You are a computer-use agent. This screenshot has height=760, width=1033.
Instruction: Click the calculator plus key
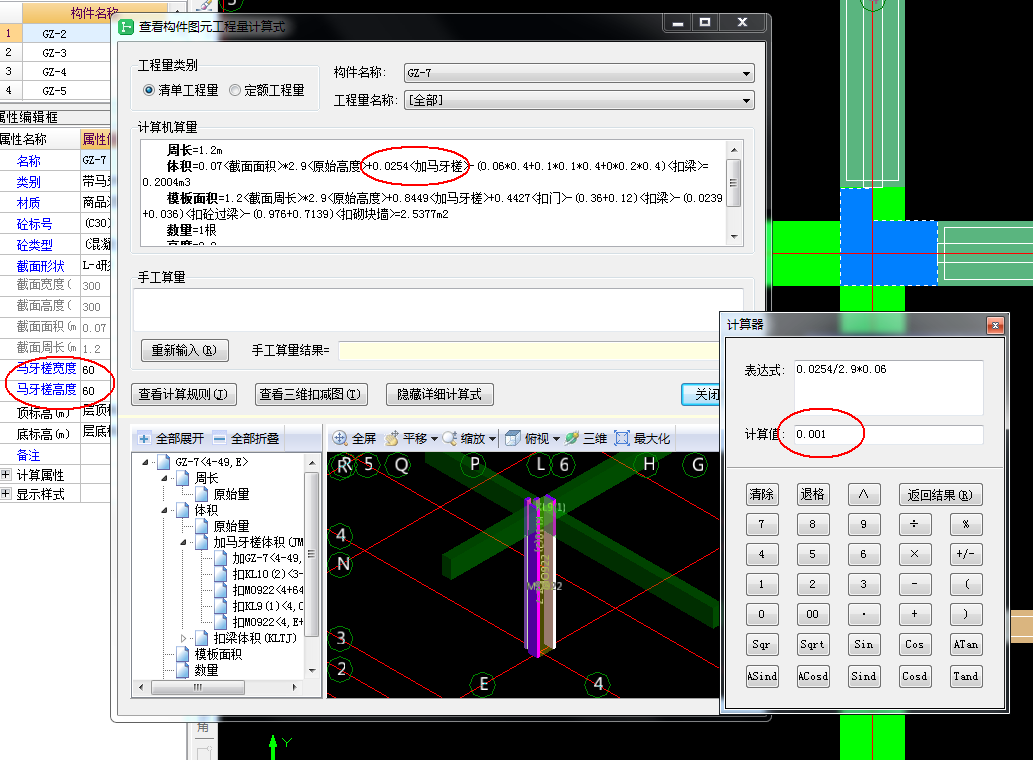914,614
